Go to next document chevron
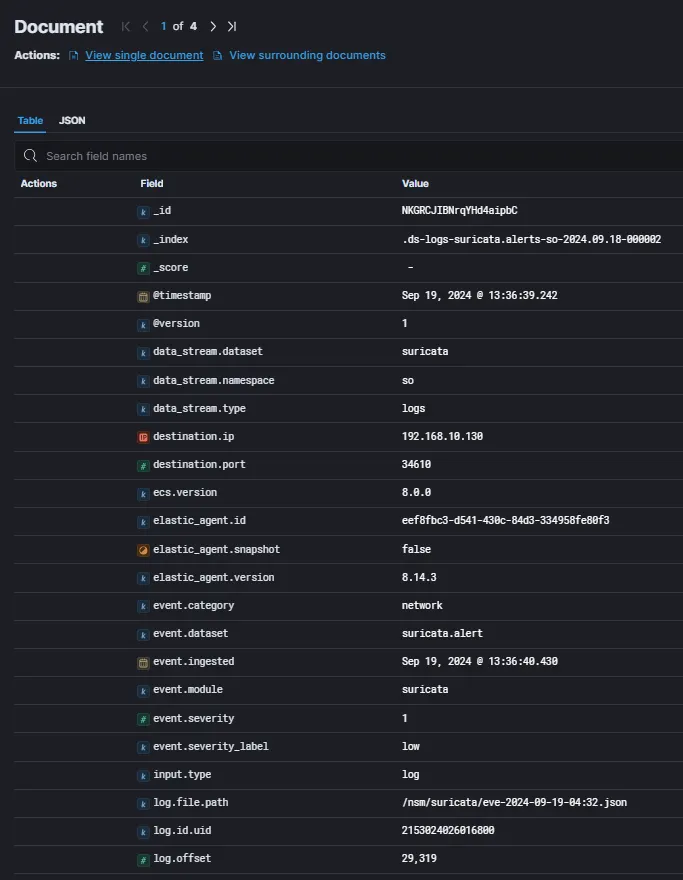 (213, 26)
